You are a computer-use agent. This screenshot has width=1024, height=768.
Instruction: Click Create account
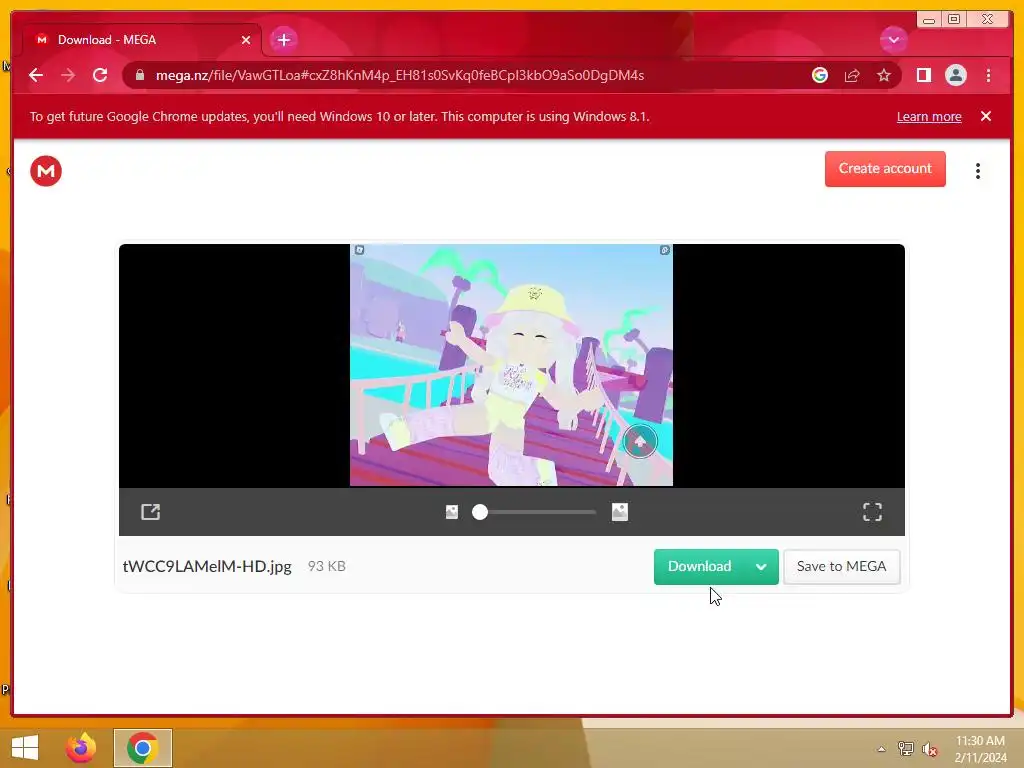point(885,168)
